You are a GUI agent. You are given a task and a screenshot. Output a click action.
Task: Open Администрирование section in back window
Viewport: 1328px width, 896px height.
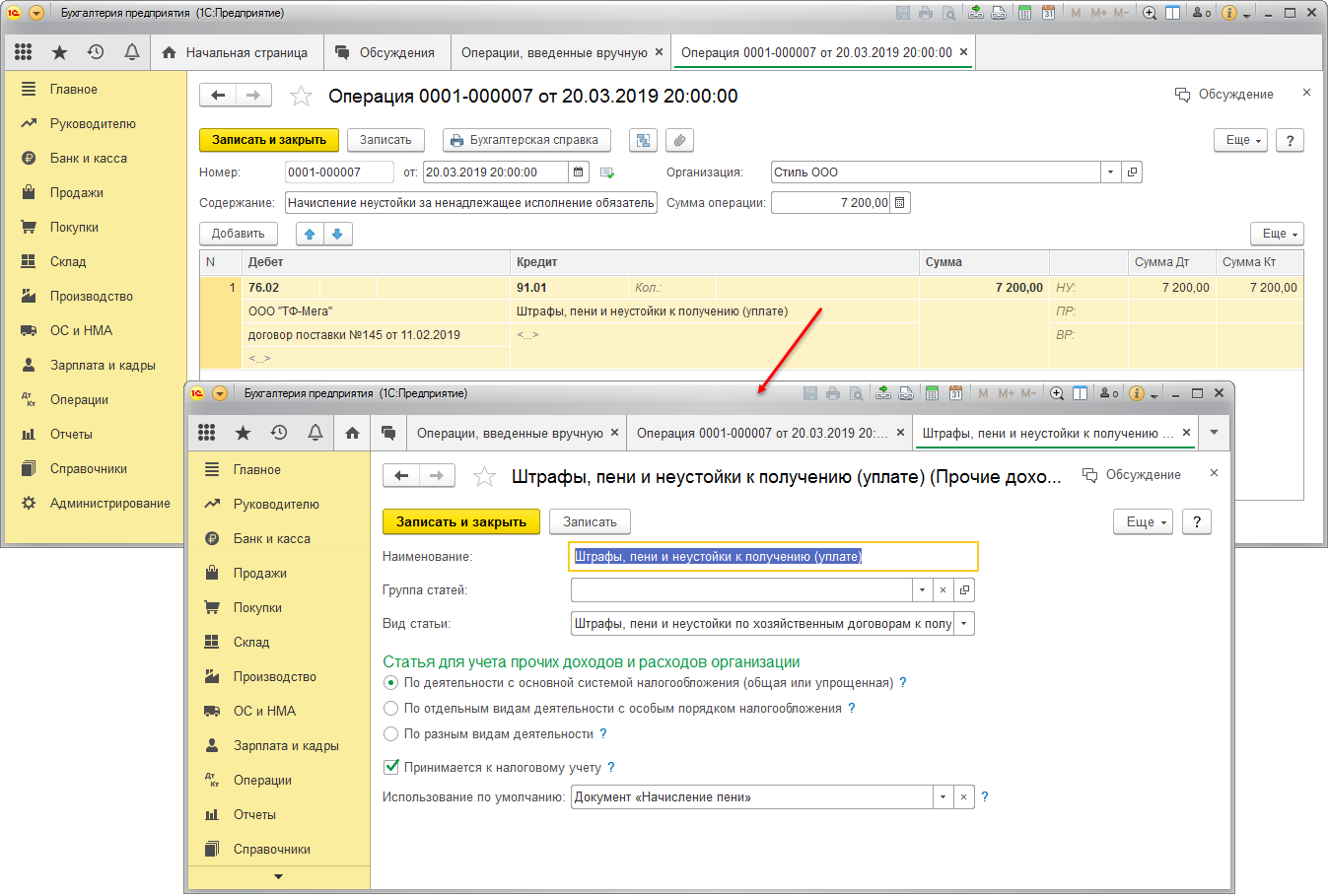click(x=110, y=503)
